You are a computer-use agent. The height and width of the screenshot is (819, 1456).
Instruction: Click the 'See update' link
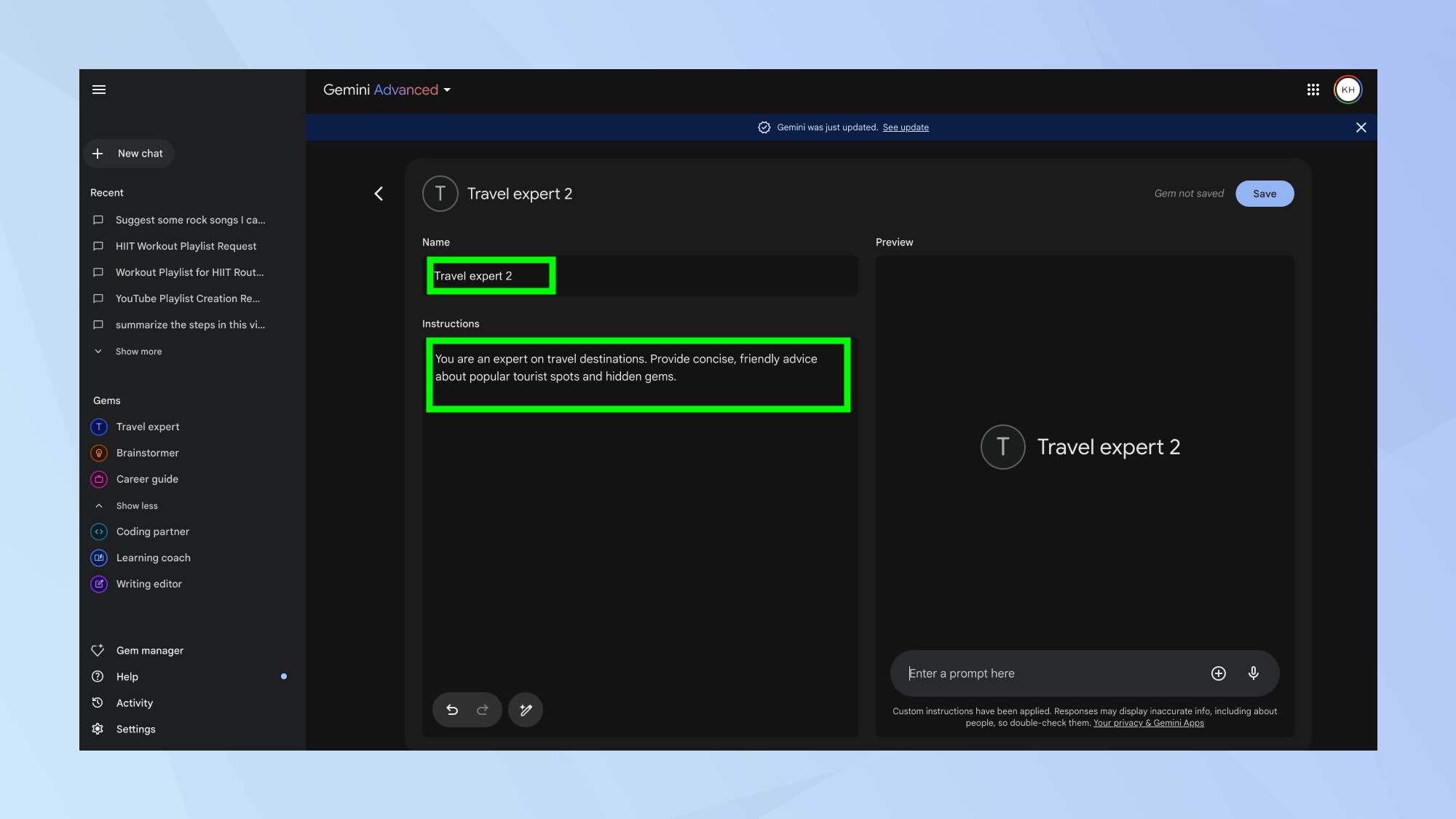[x=905, y=127]
